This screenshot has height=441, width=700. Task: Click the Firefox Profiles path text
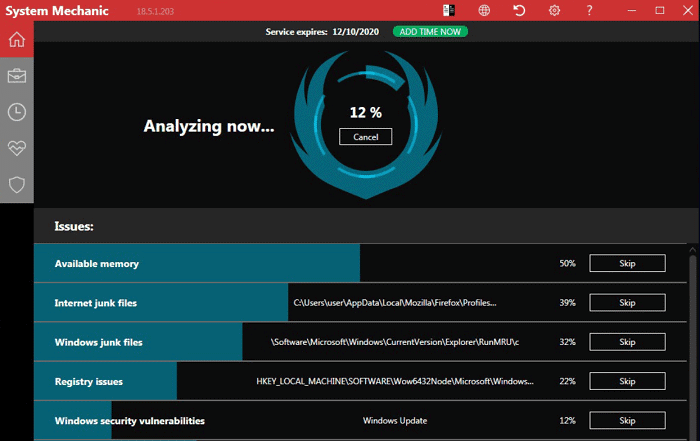click(395, 303)
